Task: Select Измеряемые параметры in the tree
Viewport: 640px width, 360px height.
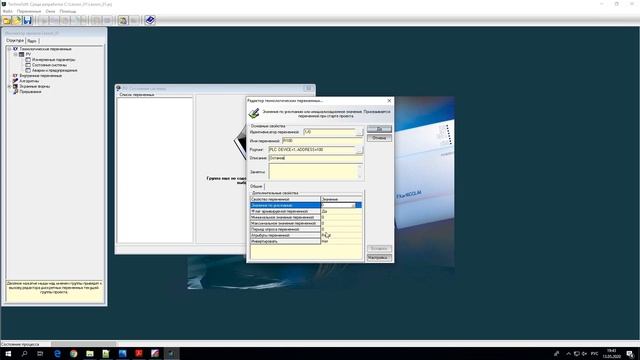Action: click(53, 60)
